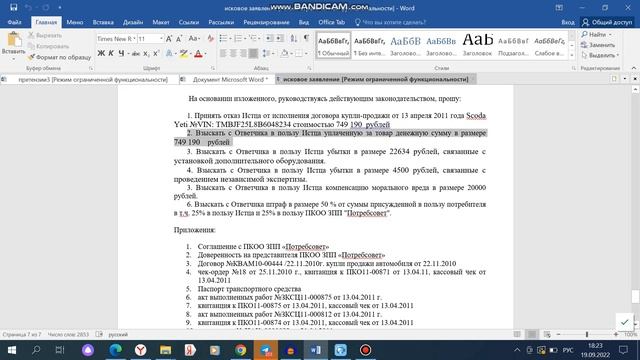Toggle Justify alignment
Image resolution: width=640 pixels, height=360 pixels.
(x=253, y=53)
